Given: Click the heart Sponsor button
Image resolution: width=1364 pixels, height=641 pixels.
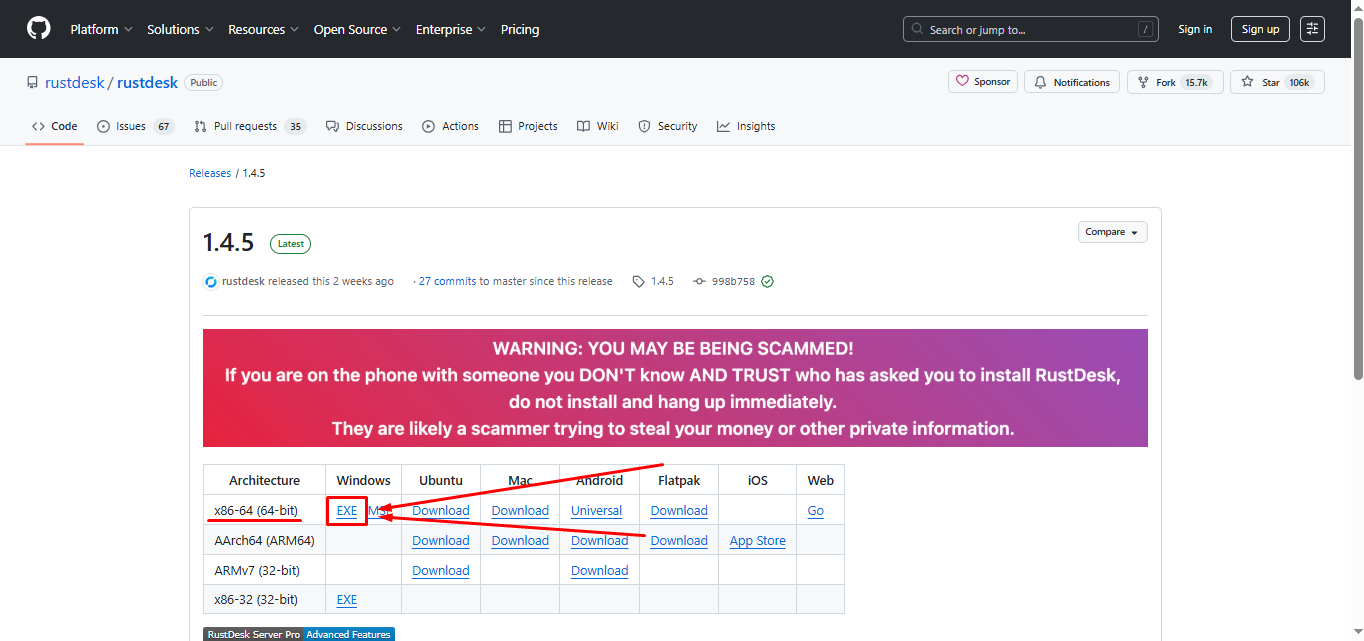Looking at the screenshot, I should (983, 82).
